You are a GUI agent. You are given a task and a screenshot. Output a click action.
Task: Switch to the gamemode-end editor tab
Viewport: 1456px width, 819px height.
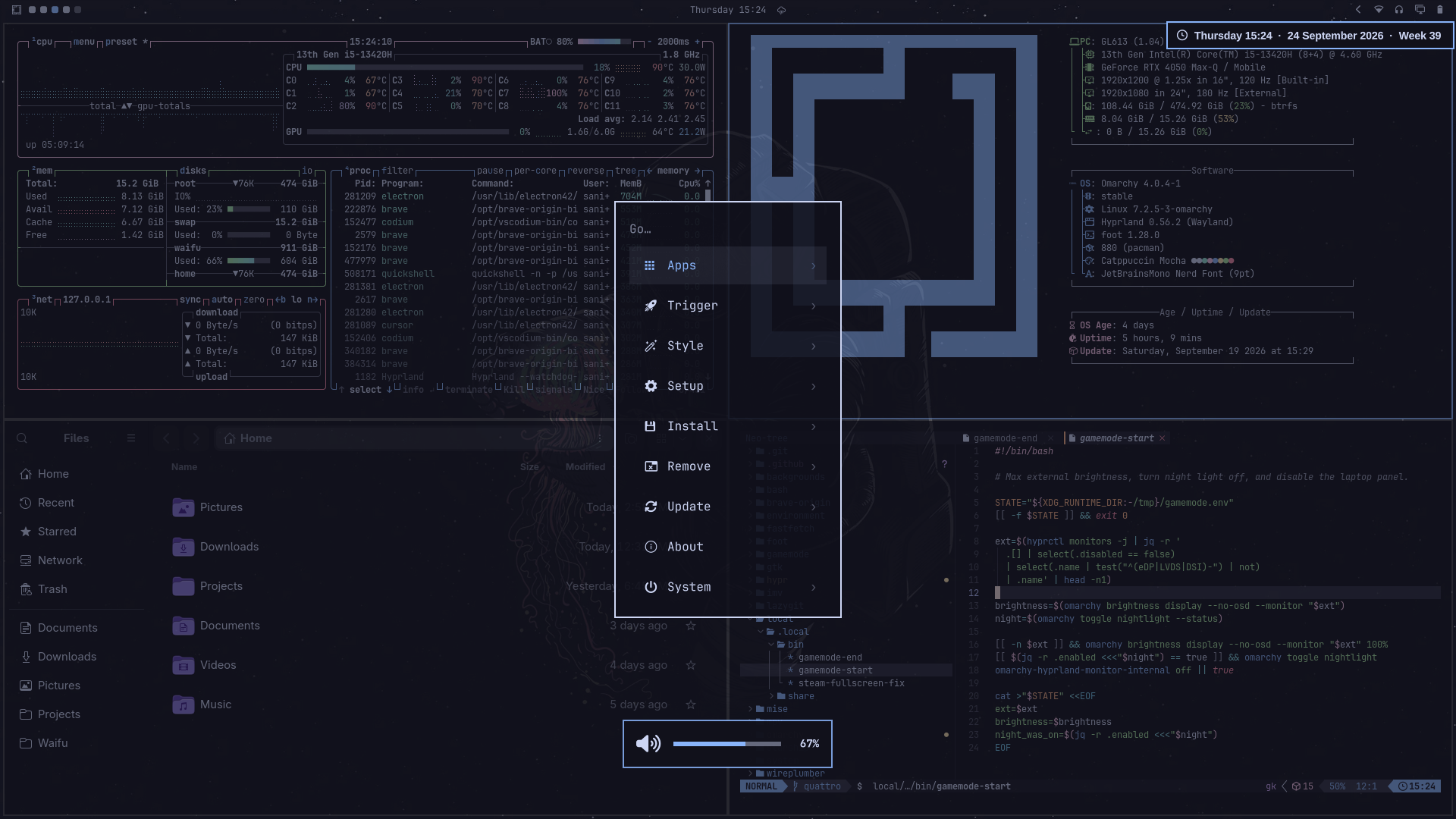pyautogui.click(x=1004, y=438)
